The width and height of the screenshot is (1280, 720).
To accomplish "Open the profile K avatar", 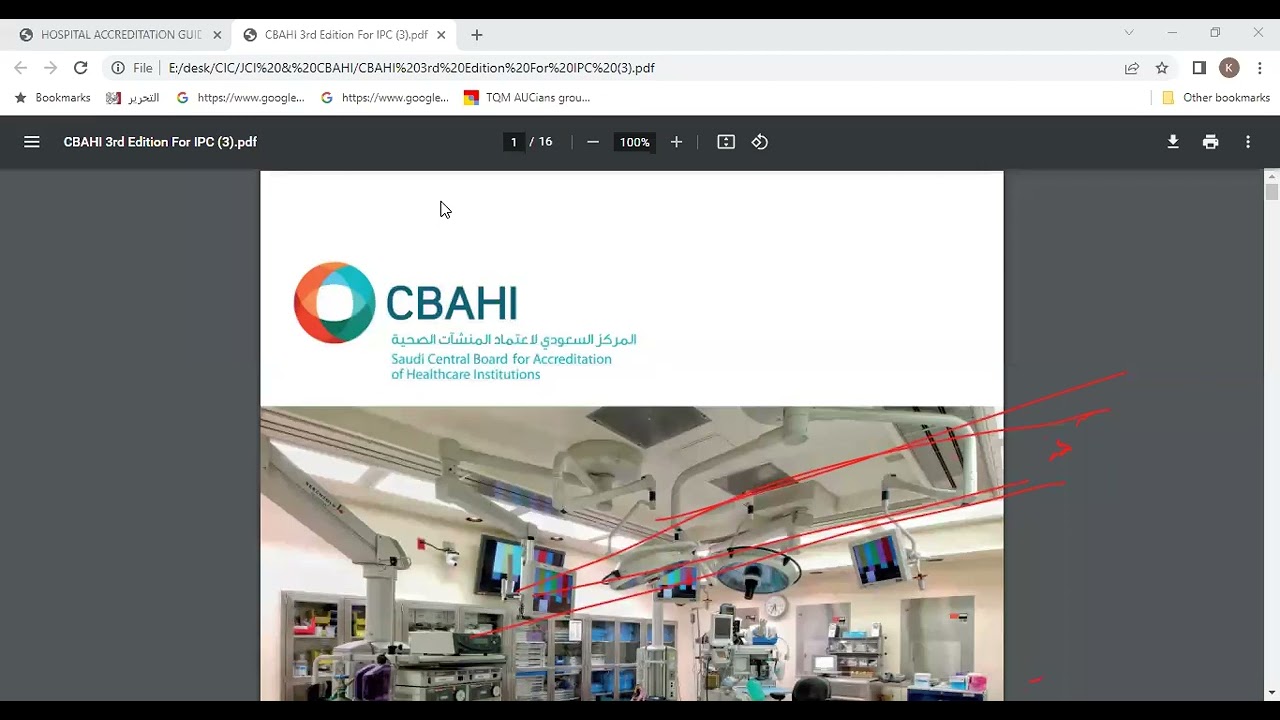I will pyautogui.click(x=1230, y=68).
